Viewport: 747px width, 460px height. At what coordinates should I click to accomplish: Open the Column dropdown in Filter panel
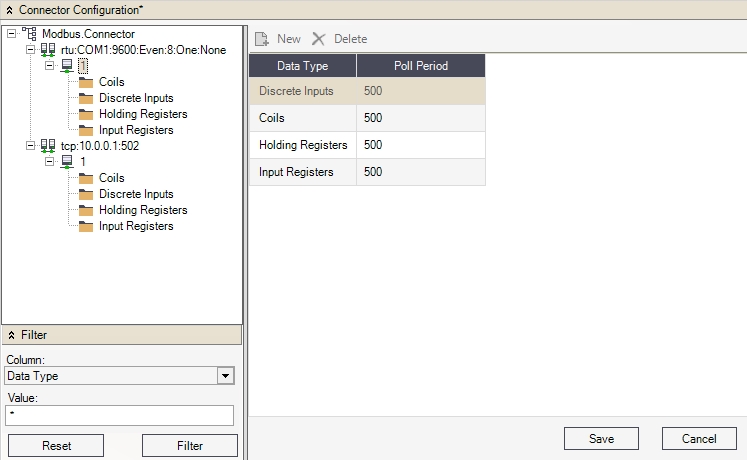click(226, 376)
